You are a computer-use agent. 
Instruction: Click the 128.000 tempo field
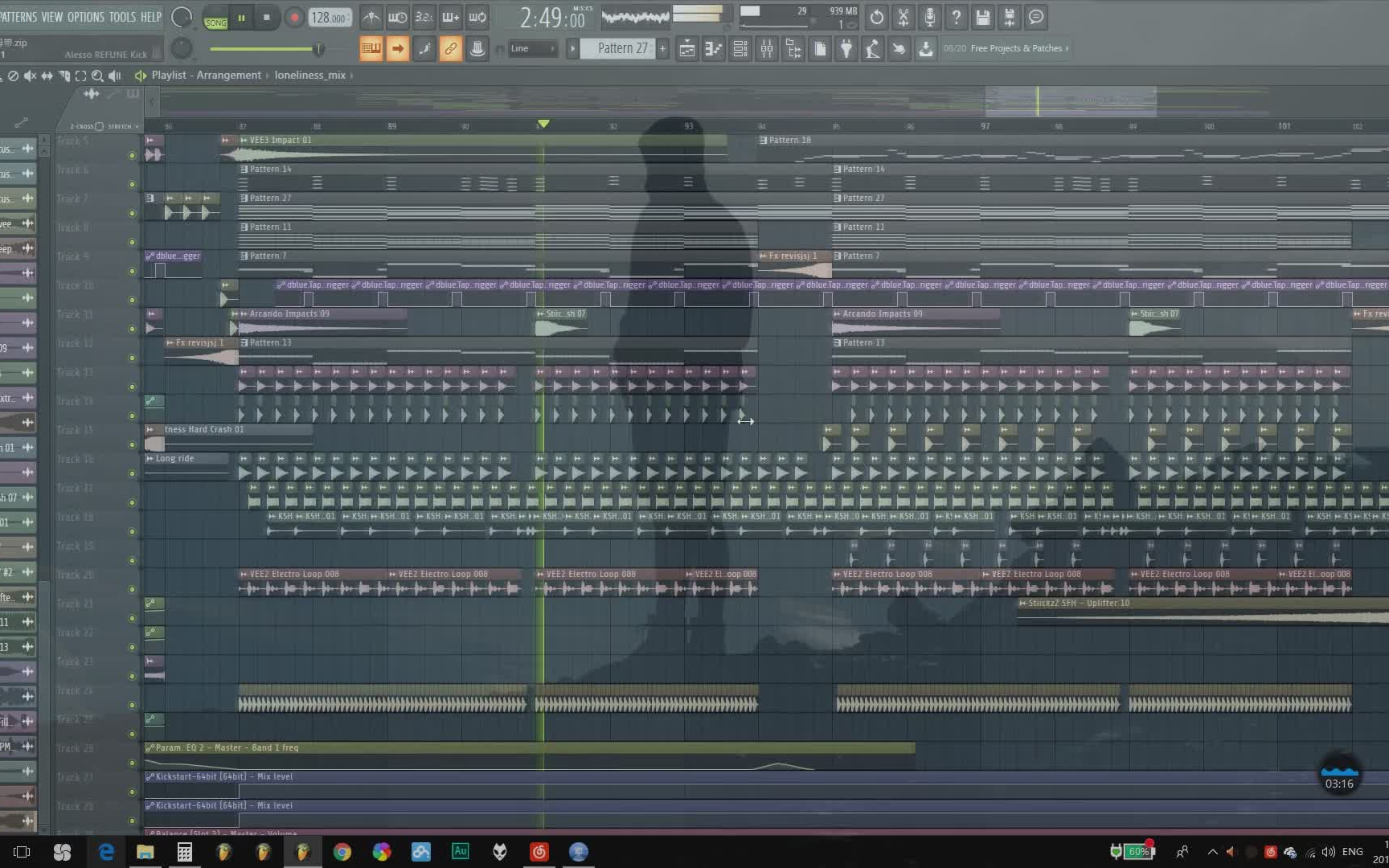[x=330, y=18]
